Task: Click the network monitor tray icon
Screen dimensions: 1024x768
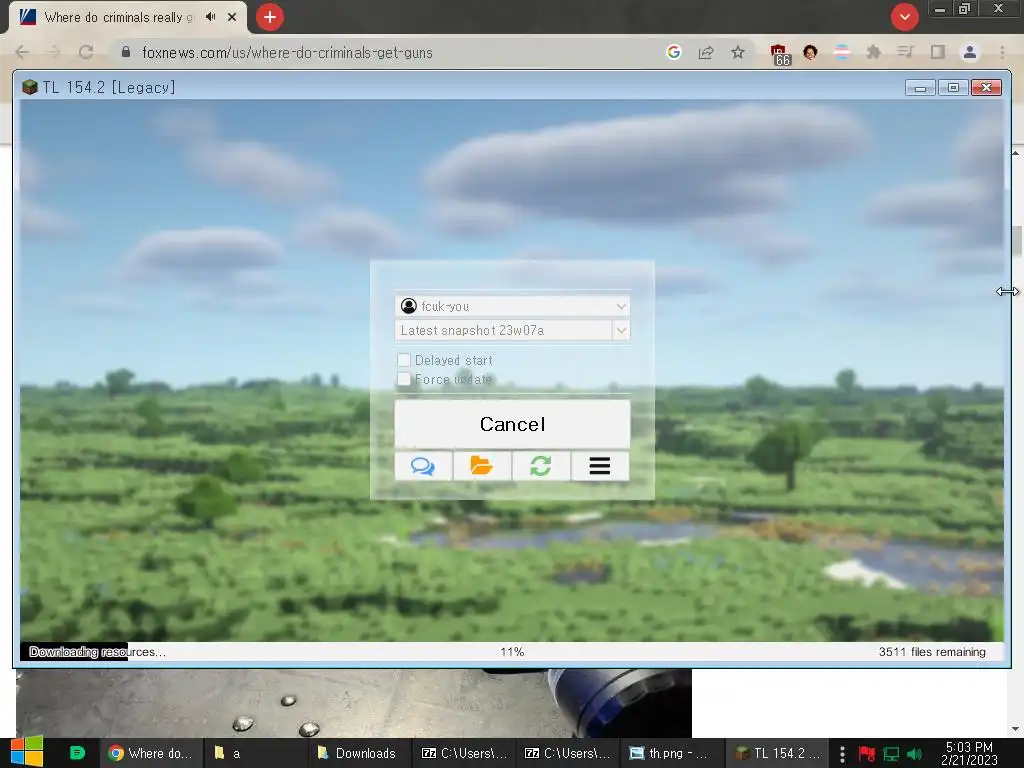Action: click(x=891, y=754)
